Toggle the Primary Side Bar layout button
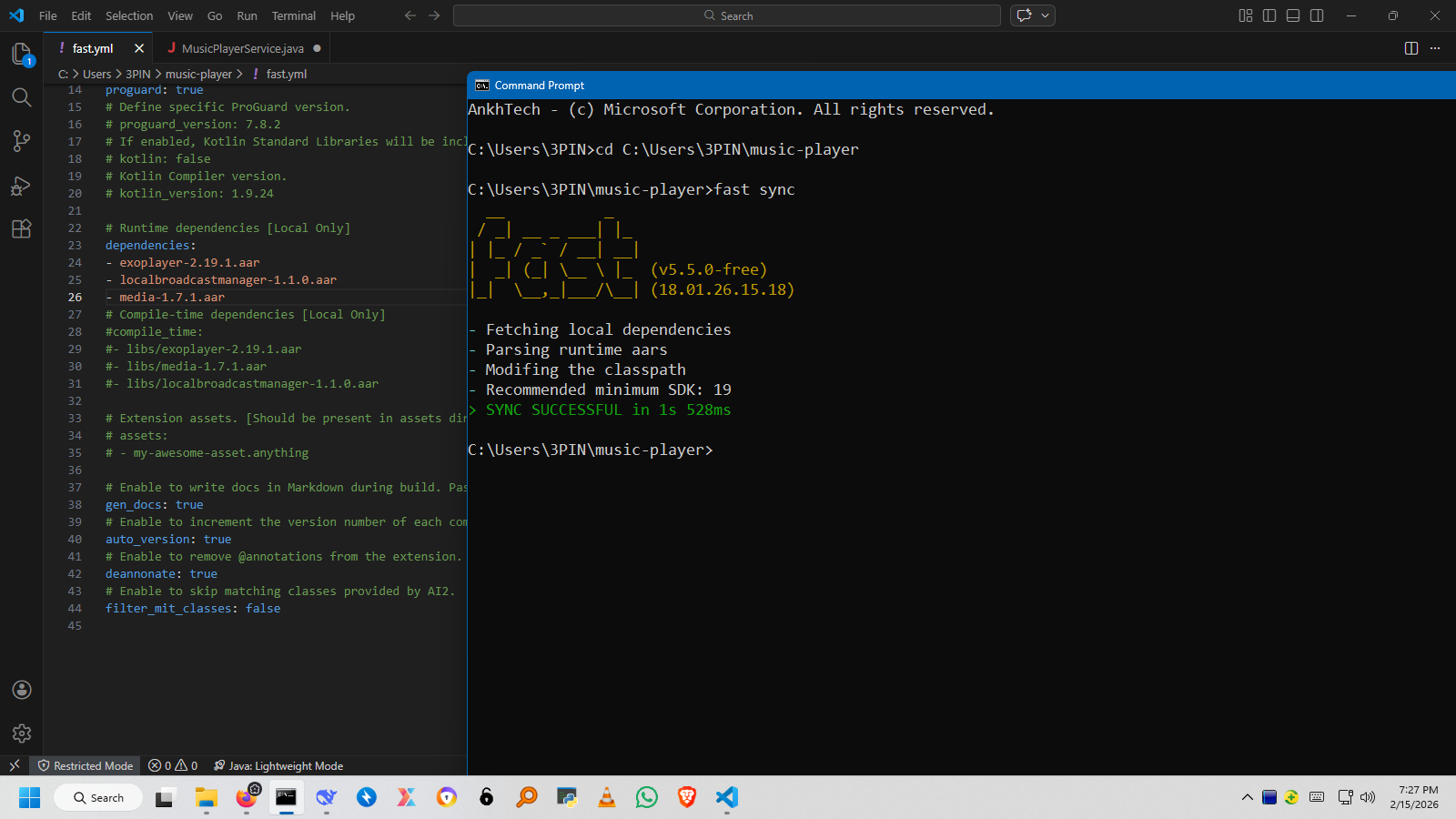 (1269, 15)
